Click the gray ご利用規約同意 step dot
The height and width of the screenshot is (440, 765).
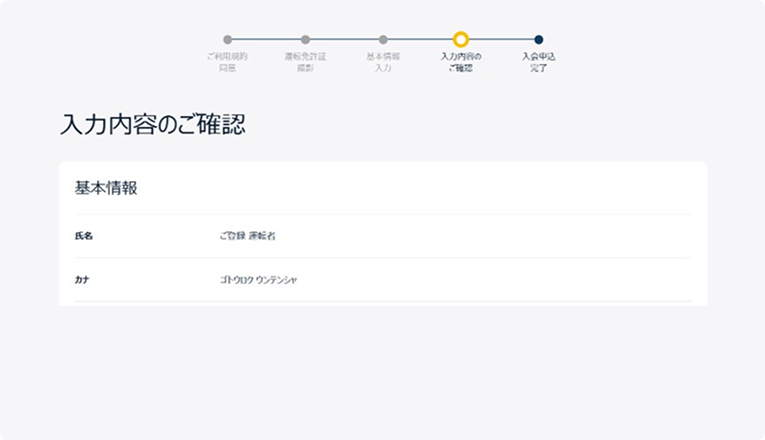coord(227,40)
